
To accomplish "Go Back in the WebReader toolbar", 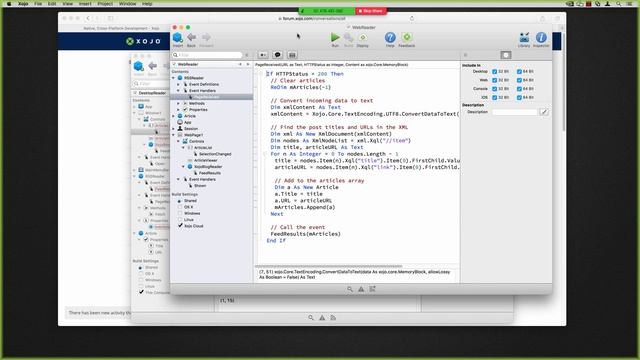I will (x=191, y=38).
